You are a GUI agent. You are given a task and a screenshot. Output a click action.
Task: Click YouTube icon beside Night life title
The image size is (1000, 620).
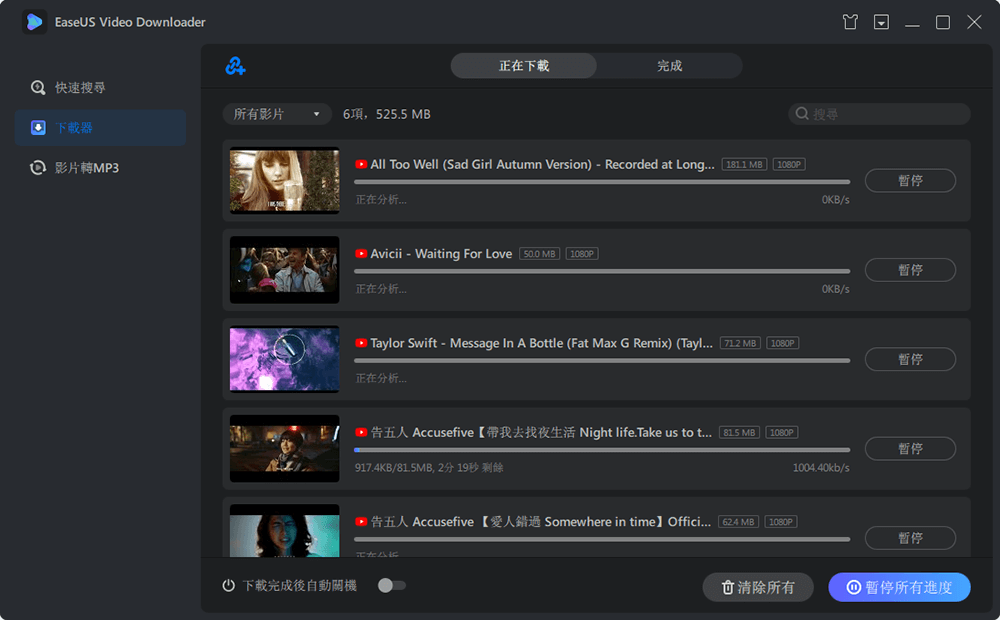pos(361,432)
